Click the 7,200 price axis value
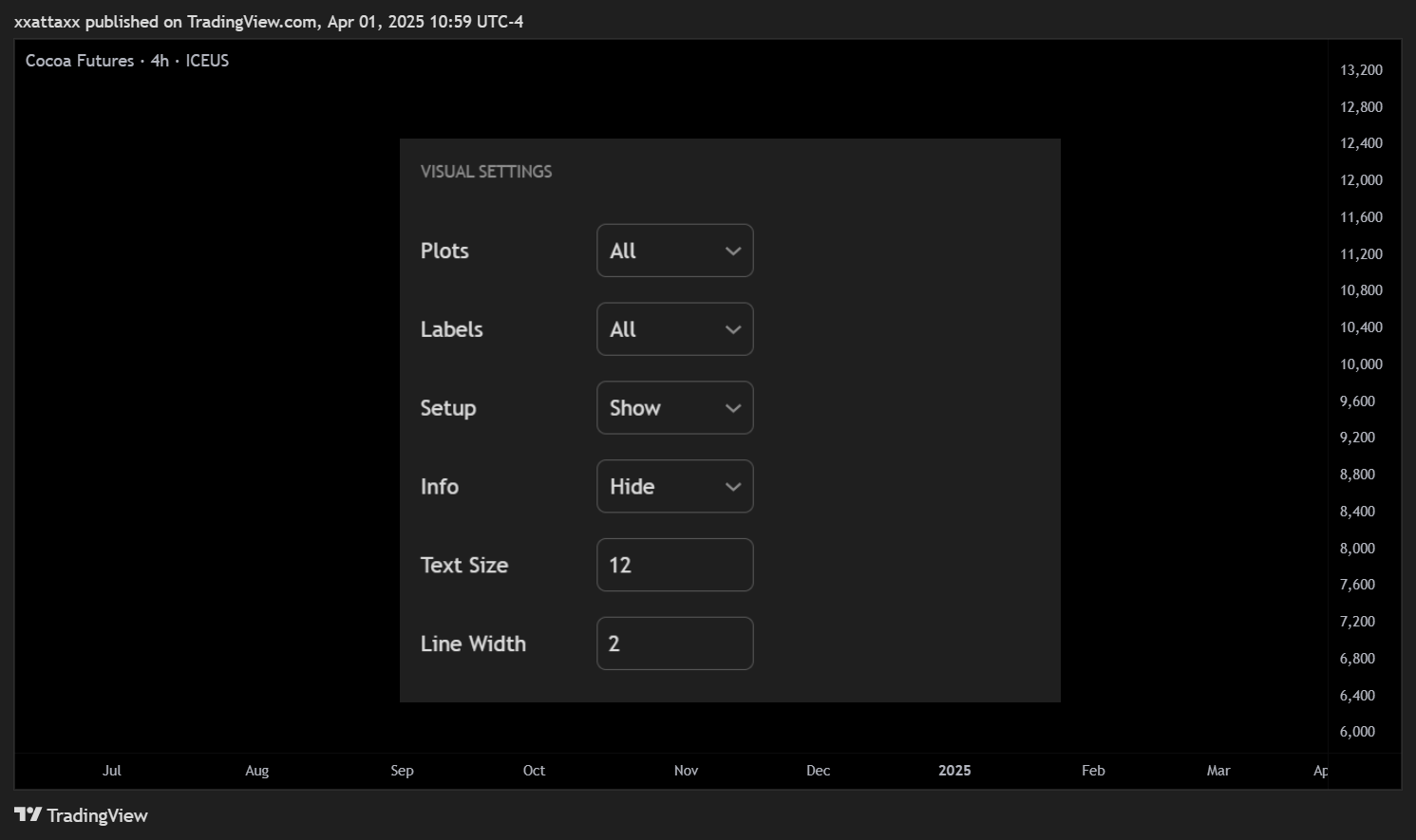This screenshot has height=840, width=1416. [x=1357, y=622]
